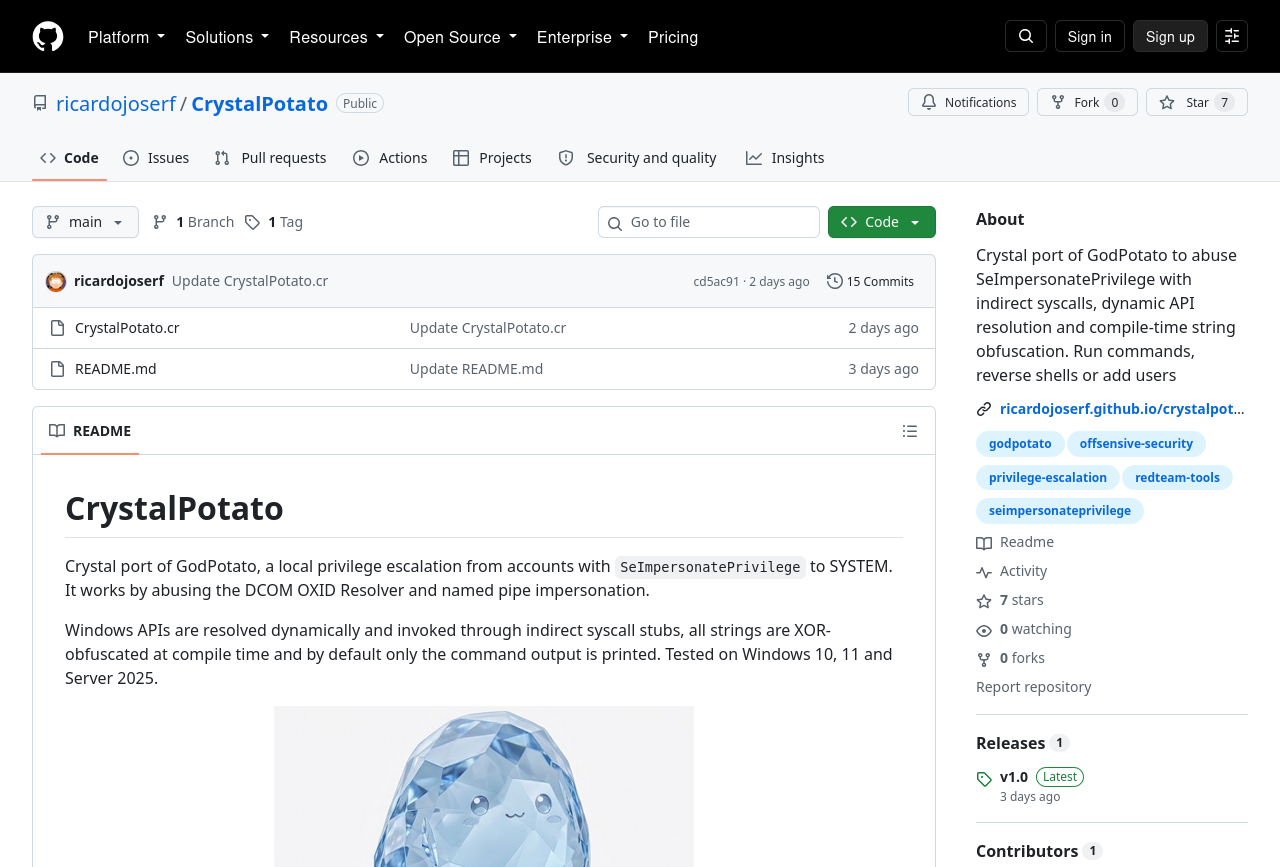Click the Go to file search field
The image size is (1280, 867).
coord(709,222)
